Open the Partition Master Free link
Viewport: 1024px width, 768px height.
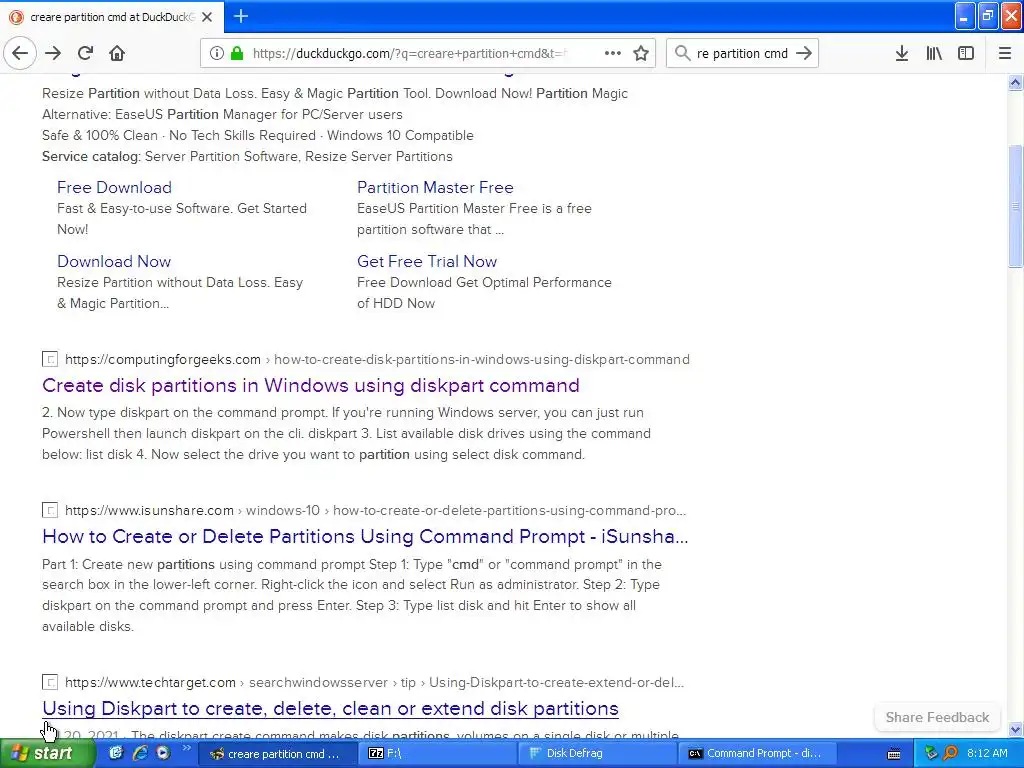(x=435, y=187)
